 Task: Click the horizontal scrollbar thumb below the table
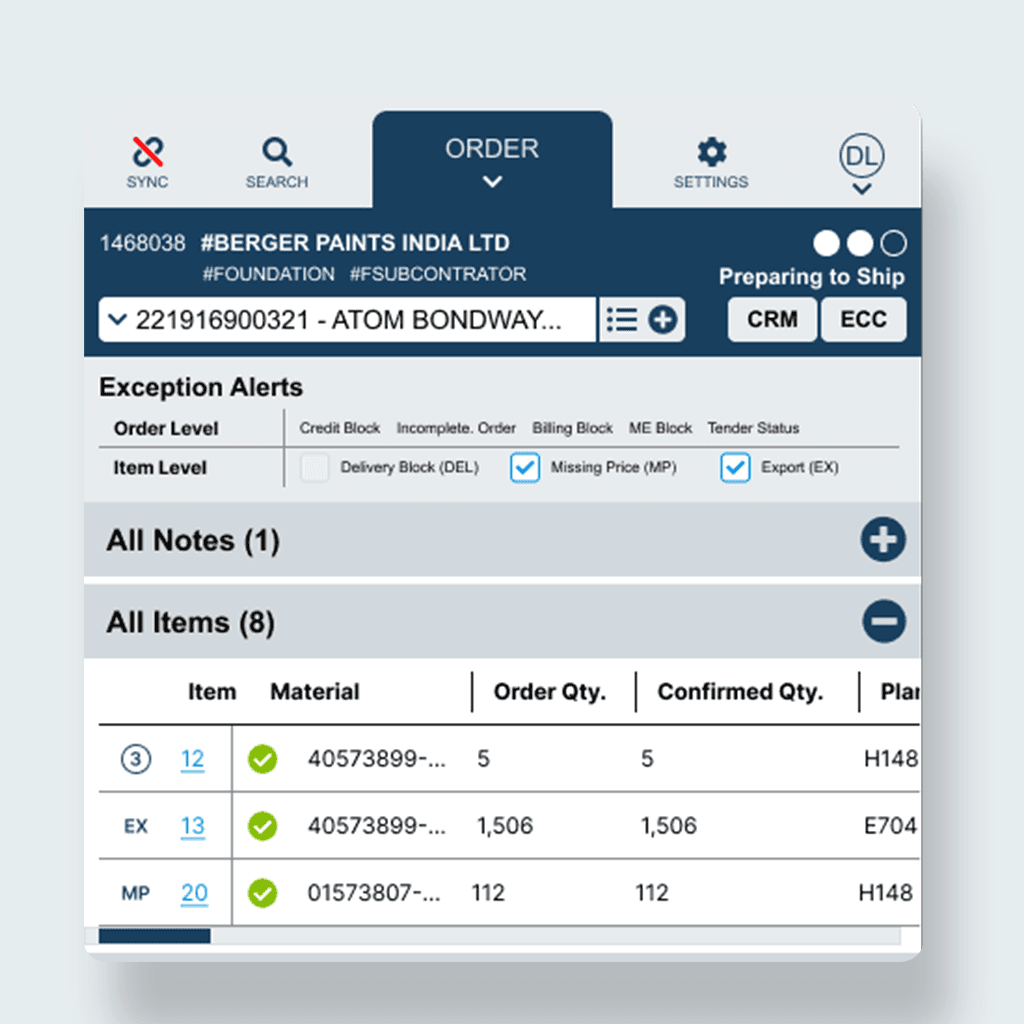click(x=155, y=936)
